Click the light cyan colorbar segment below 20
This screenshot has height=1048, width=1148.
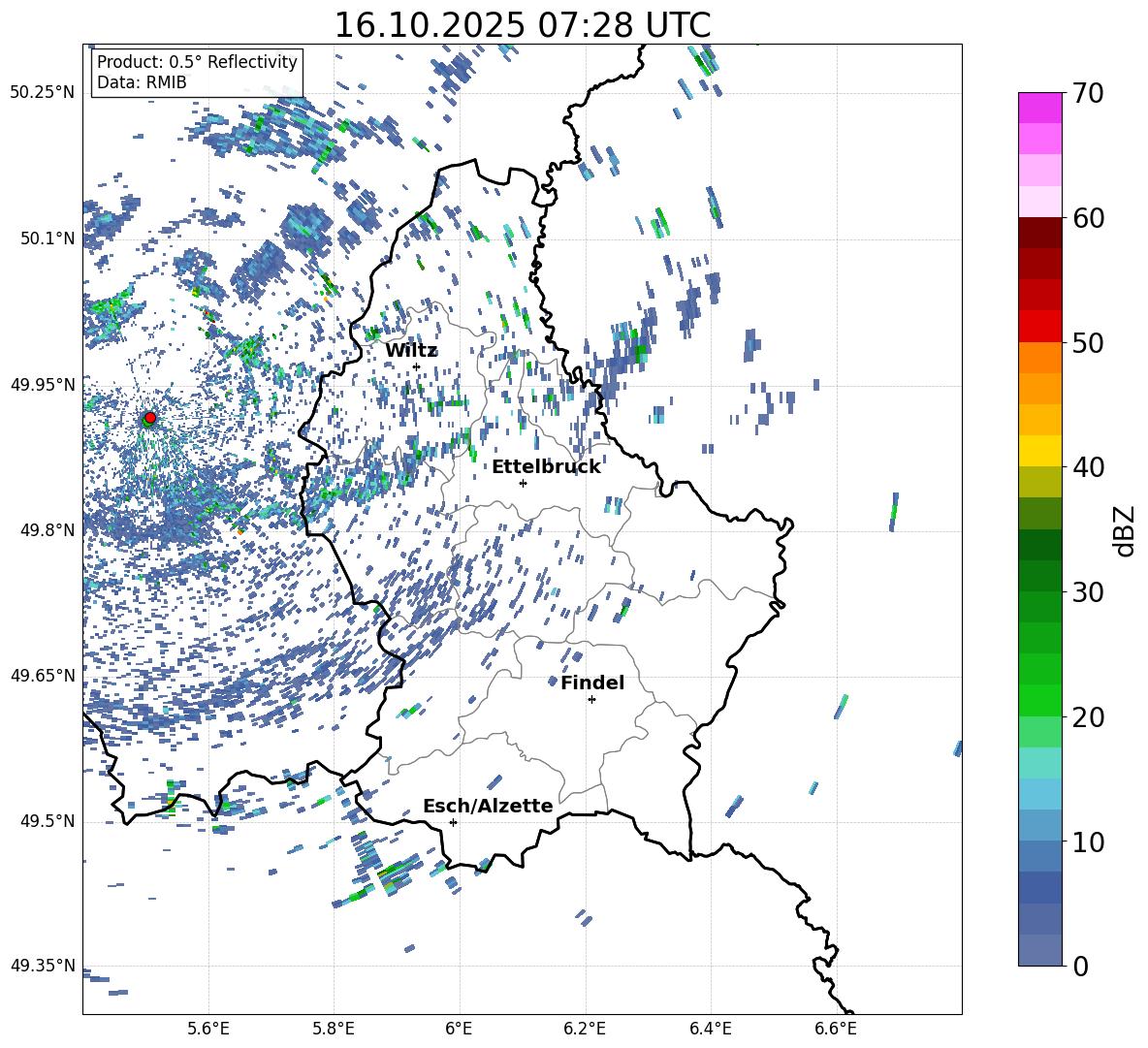tap(1040, 763)
